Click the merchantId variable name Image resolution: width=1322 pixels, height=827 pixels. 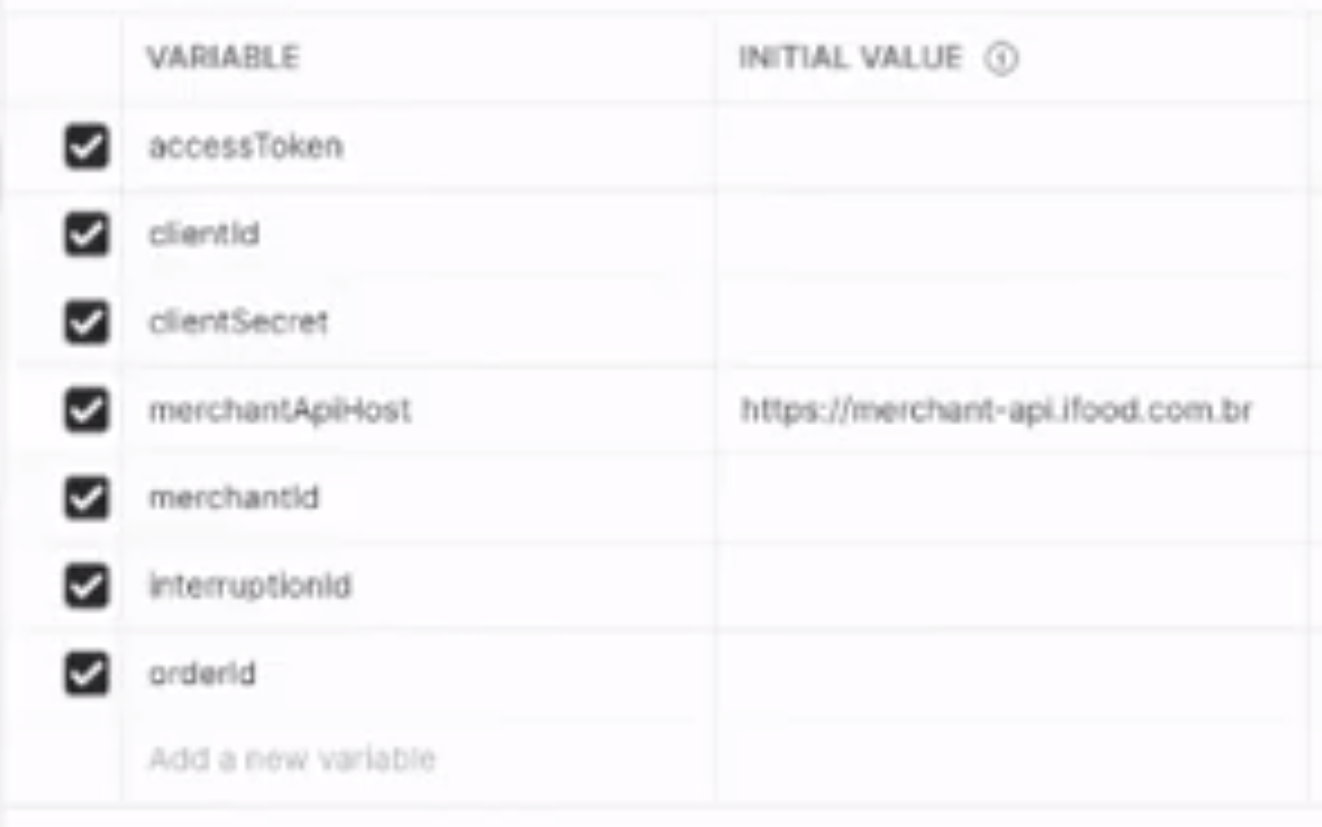tap(234, 498)
